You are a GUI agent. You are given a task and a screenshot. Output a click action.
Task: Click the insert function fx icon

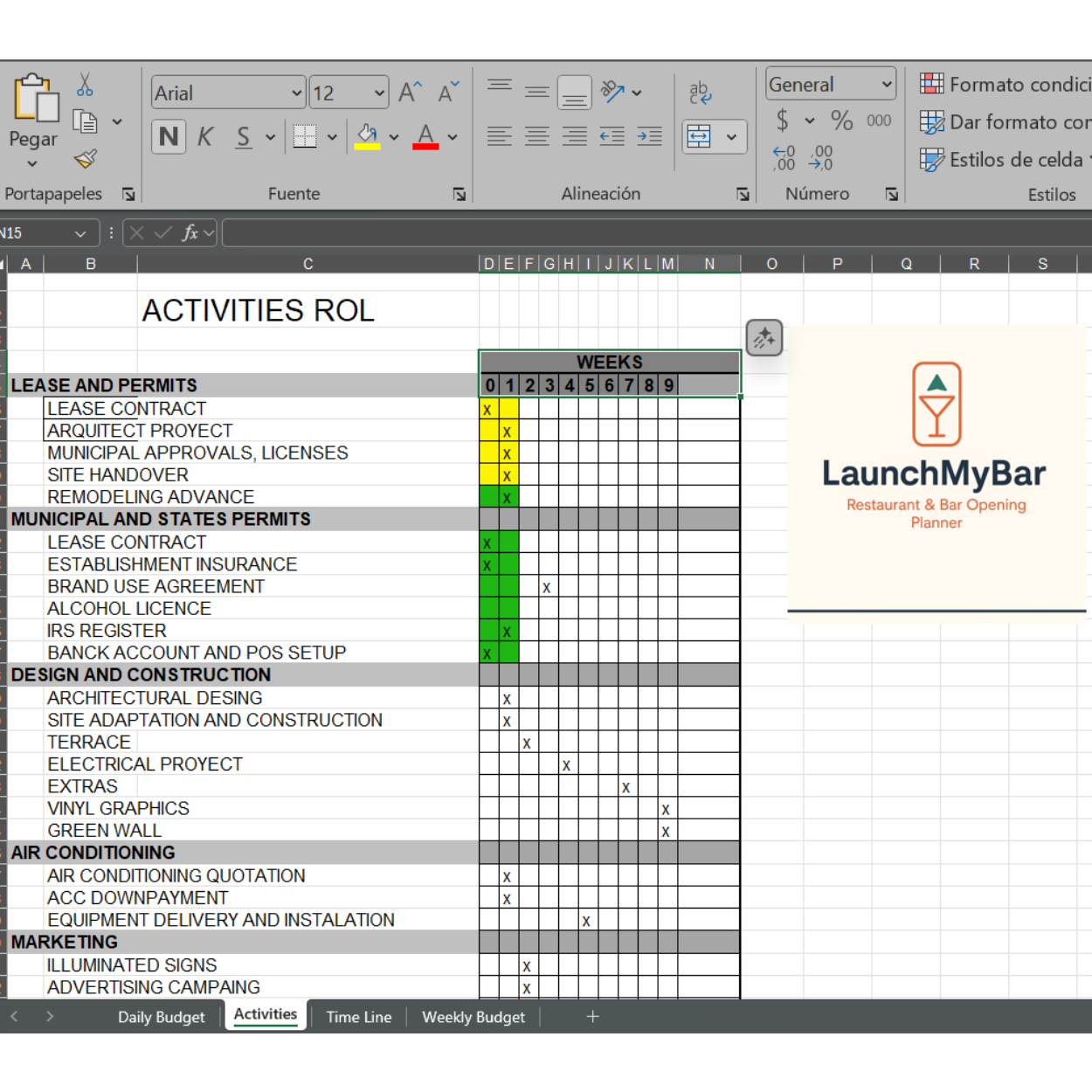(x=190, y=233)
